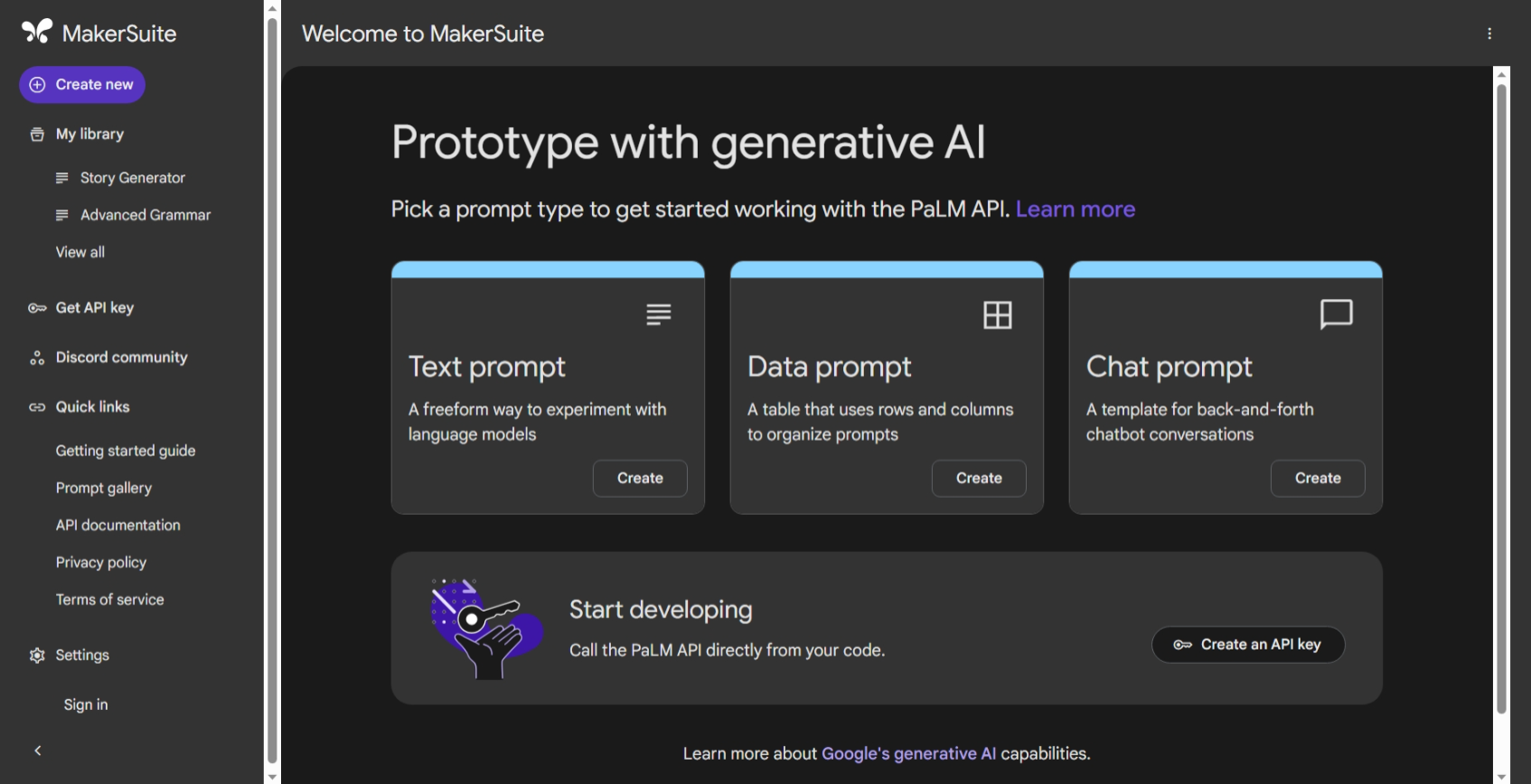Click the Advanced Grammar prompt icon
This screenshot has width=1531, height=784.
(62, 215)
